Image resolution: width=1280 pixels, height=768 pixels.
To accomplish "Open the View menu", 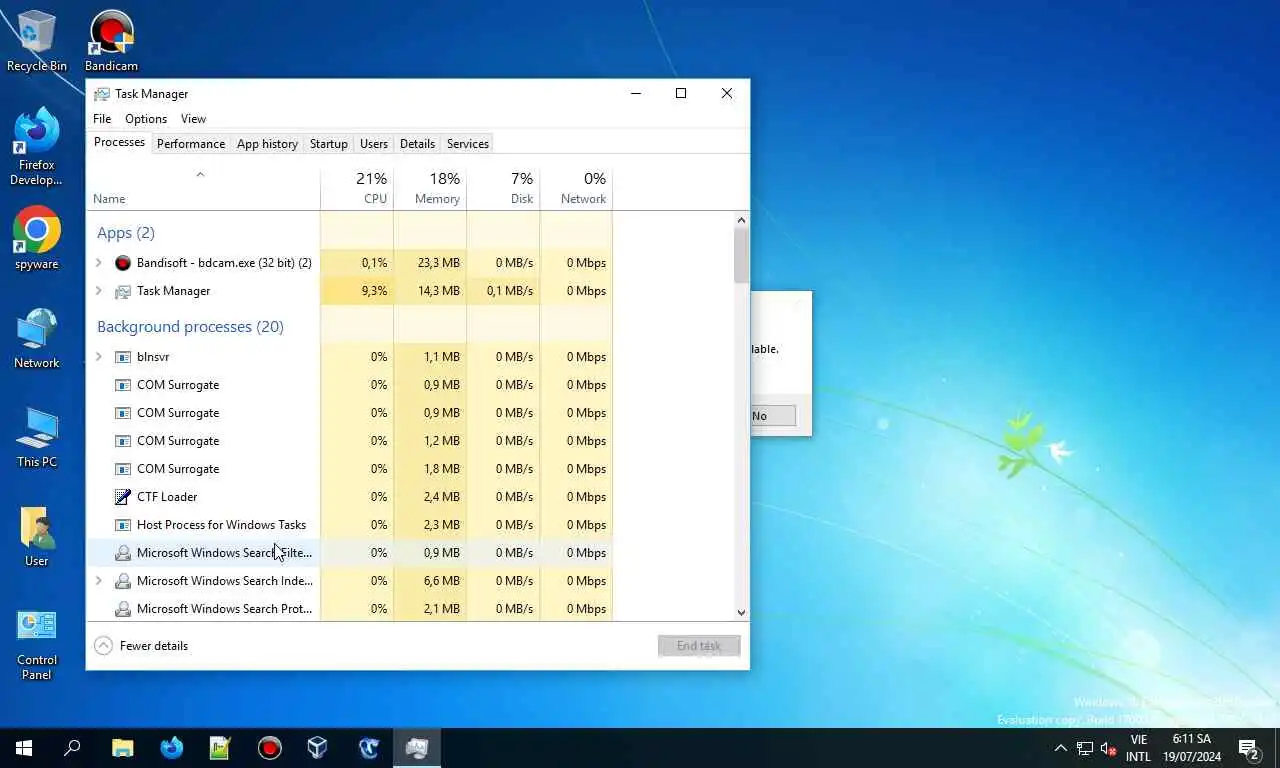I will pos(193,119).
